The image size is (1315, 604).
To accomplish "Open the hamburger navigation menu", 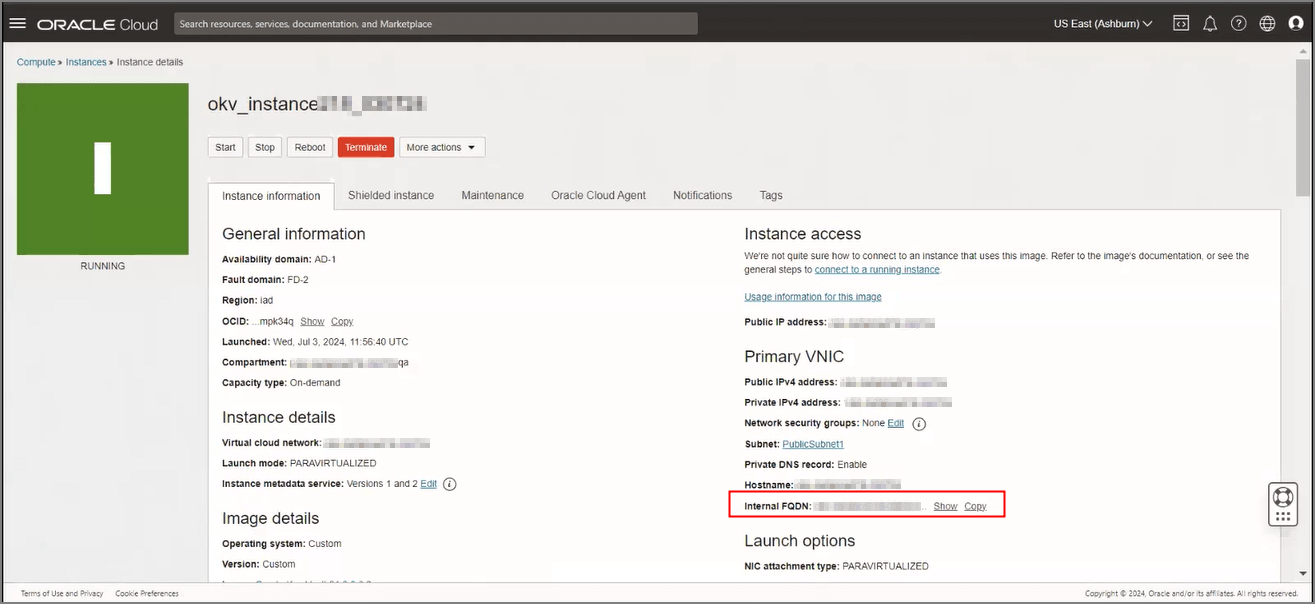I will point(17,23).
